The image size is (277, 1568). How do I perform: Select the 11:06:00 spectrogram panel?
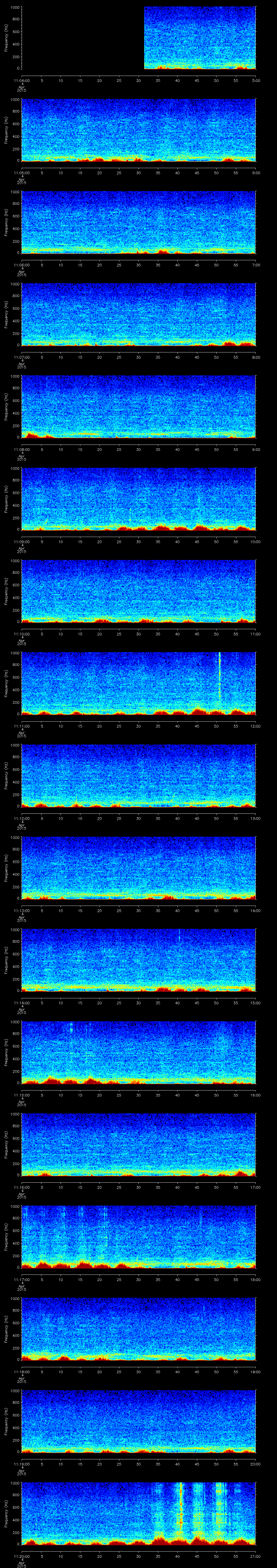pyautogui.click(x=138, y=222)
